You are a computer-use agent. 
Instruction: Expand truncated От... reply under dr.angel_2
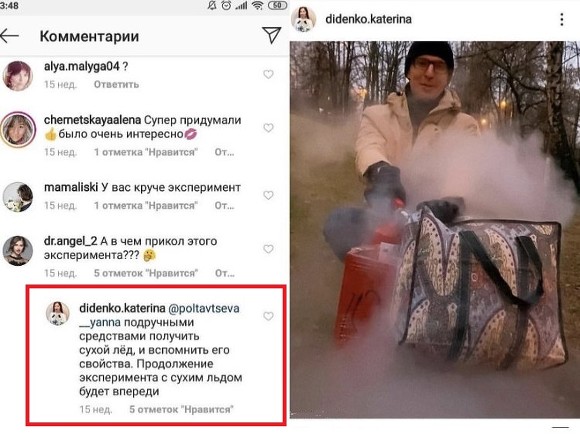225,273
